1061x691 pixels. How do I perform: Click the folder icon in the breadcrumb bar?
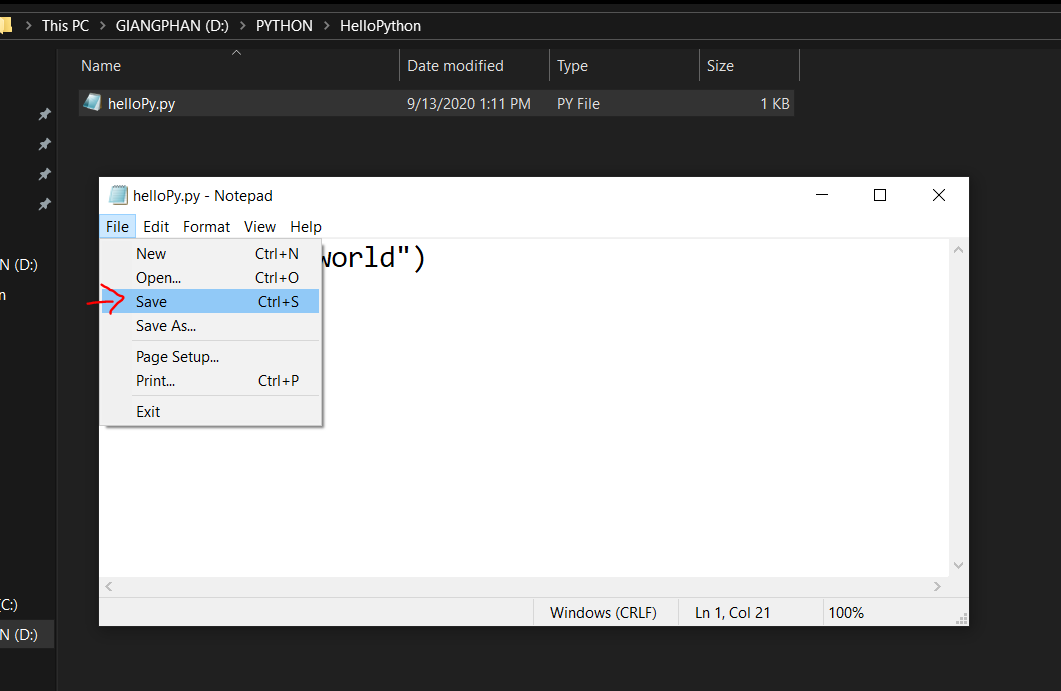click(8, 25)
